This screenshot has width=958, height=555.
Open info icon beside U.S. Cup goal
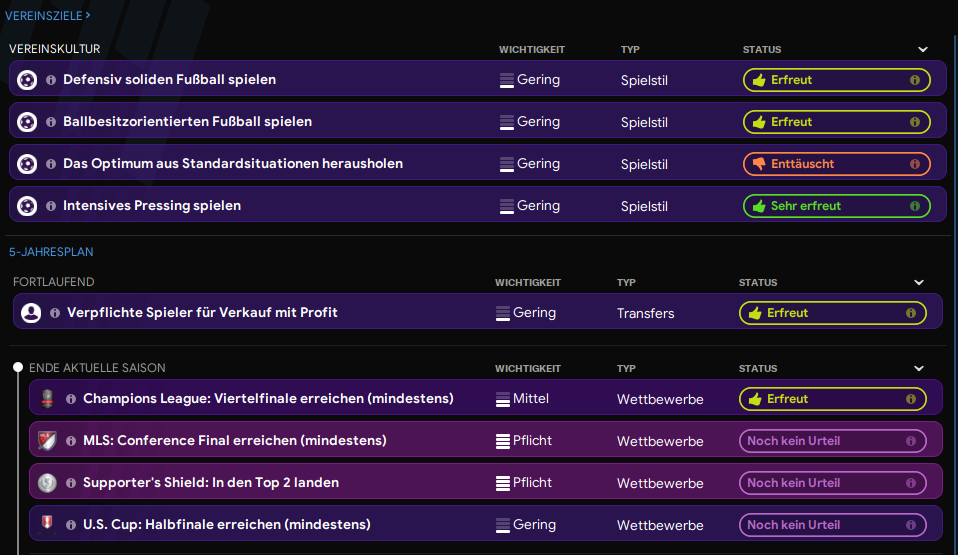pyautogui.click(x=71, y=525)
